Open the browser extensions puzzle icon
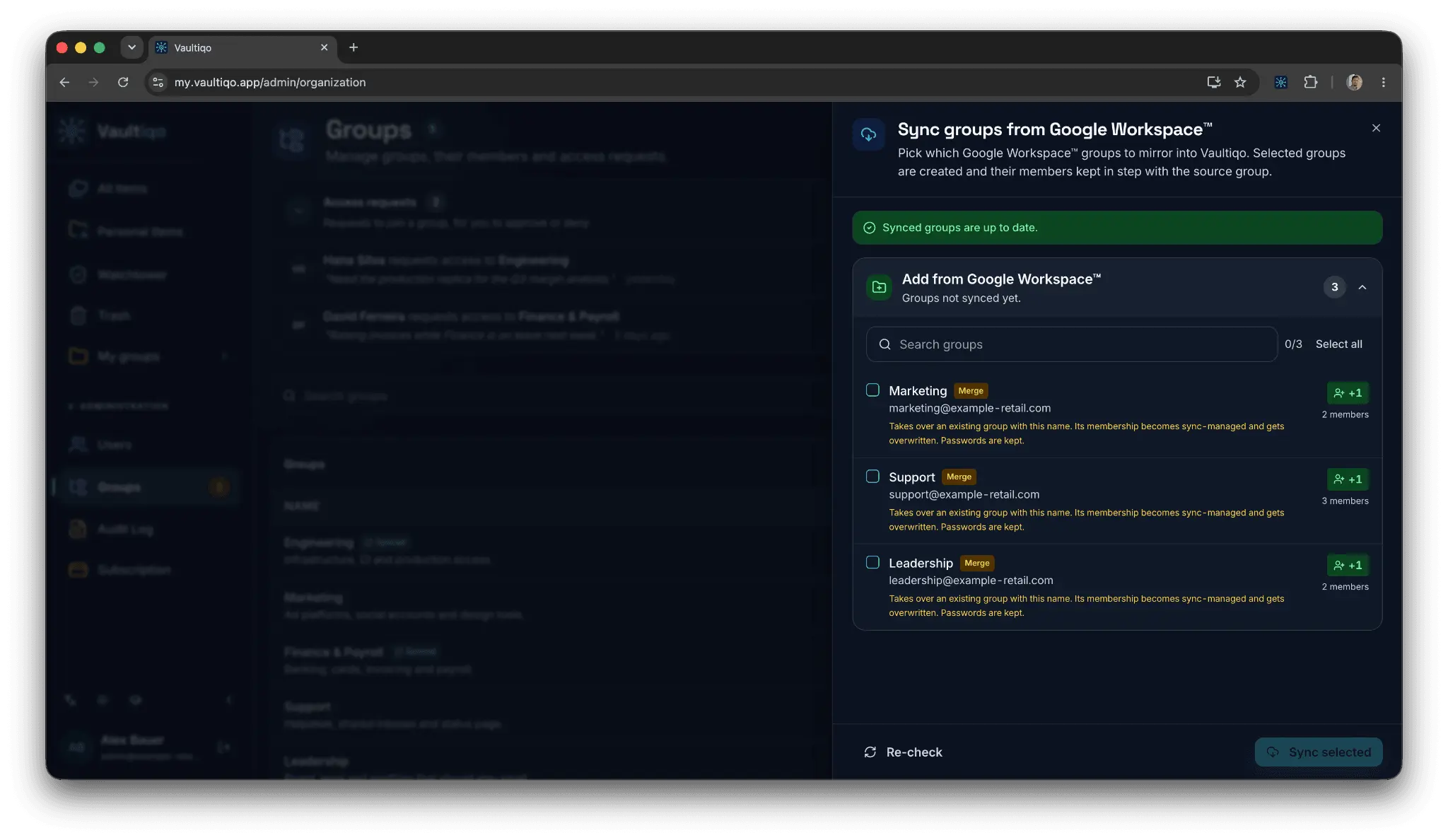Viewport: 1448px width, 840px height. tap(1310, 82)
